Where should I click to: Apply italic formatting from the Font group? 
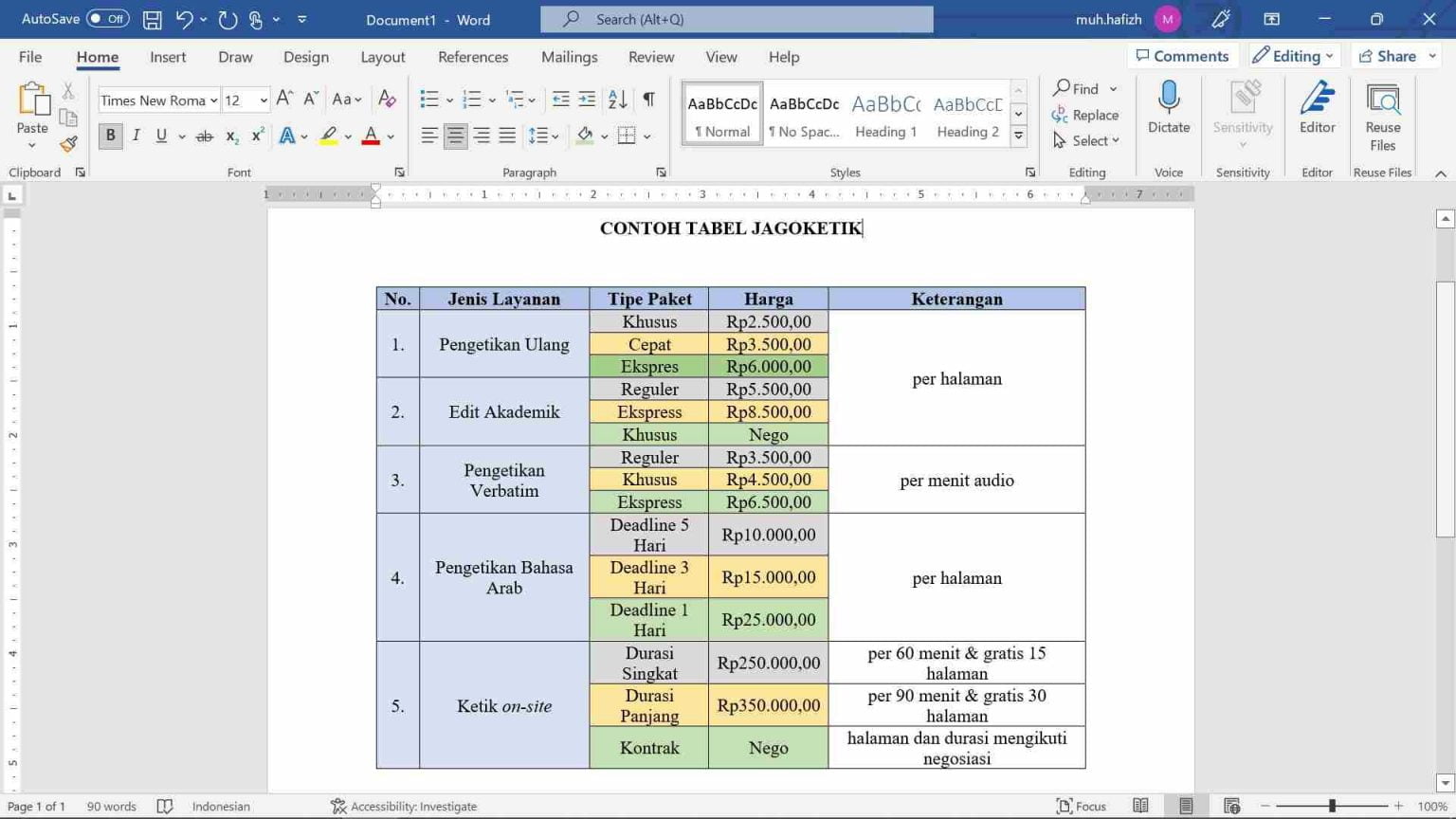(136, 136)
